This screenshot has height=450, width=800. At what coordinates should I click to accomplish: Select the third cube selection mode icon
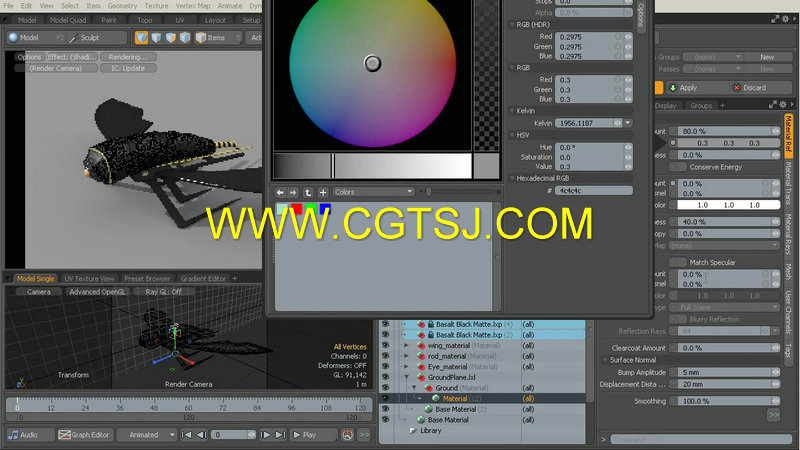[x=170, y=37]
